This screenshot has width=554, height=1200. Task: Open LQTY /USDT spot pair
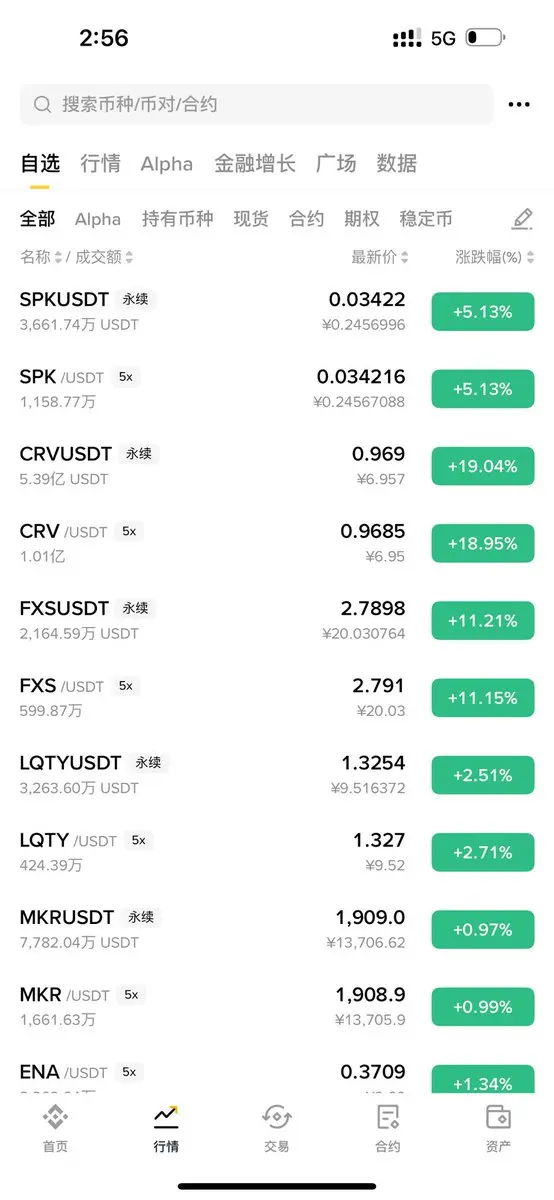tap(277, 851)
